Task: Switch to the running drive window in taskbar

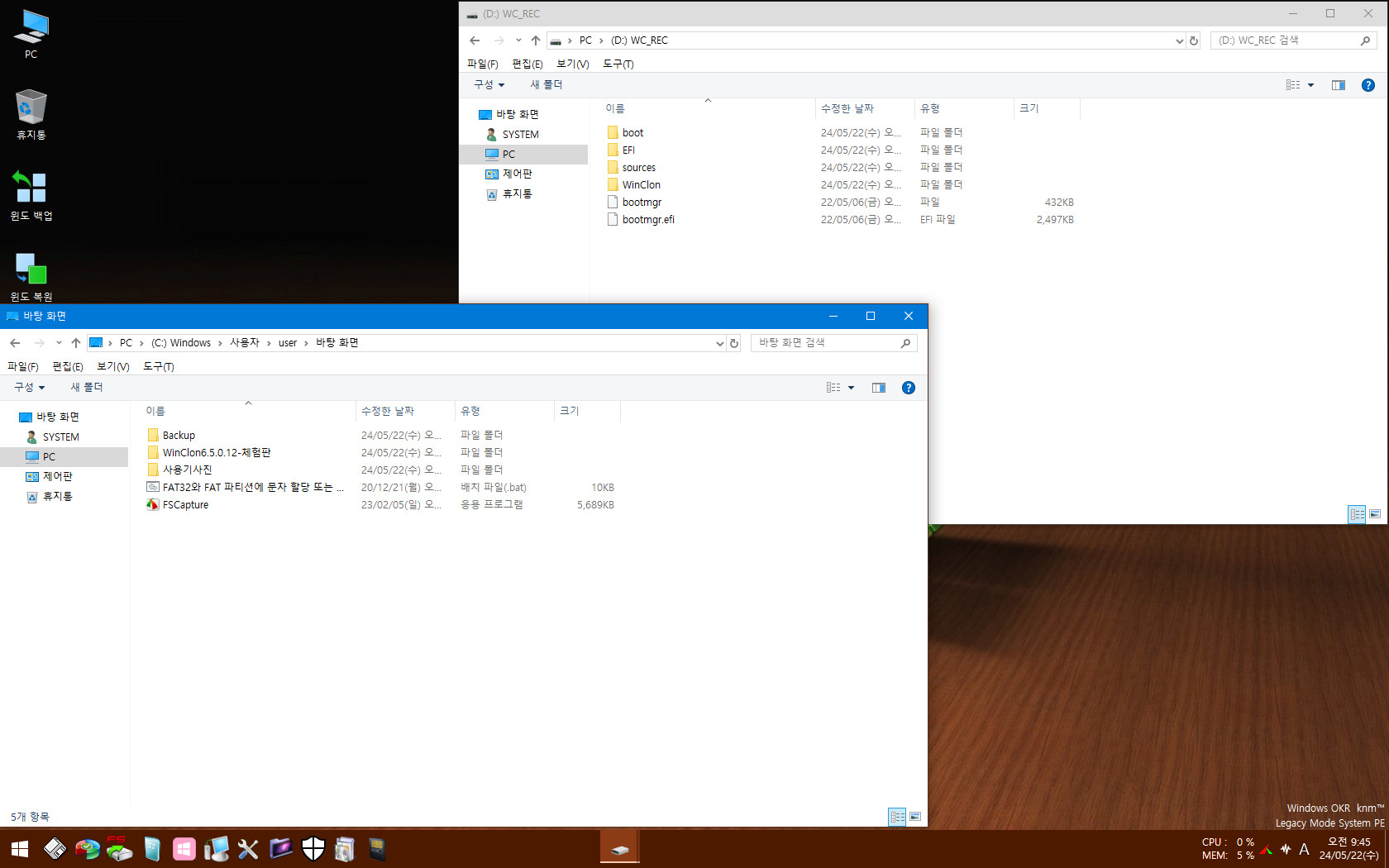Action: [619, 849]
